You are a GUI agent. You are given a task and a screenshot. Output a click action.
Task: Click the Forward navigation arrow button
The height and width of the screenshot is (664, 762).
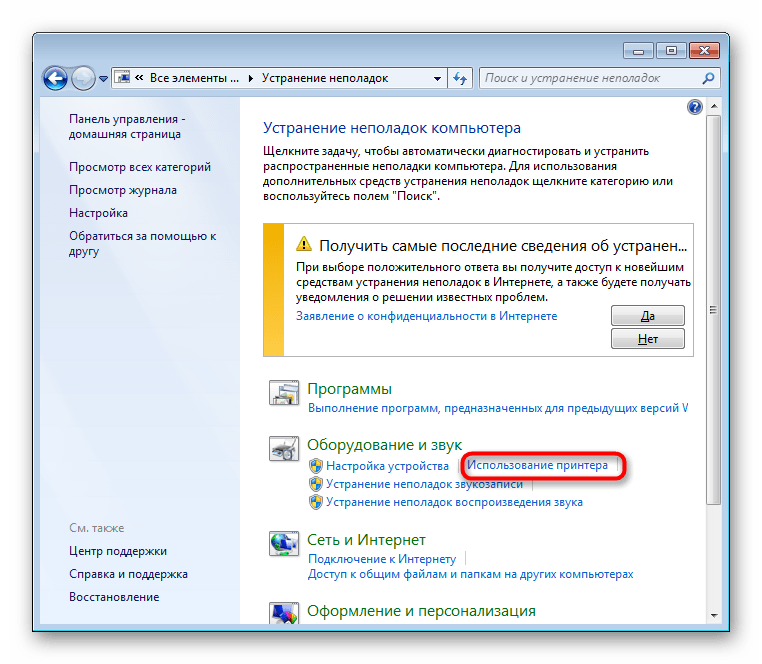[83, 77]
